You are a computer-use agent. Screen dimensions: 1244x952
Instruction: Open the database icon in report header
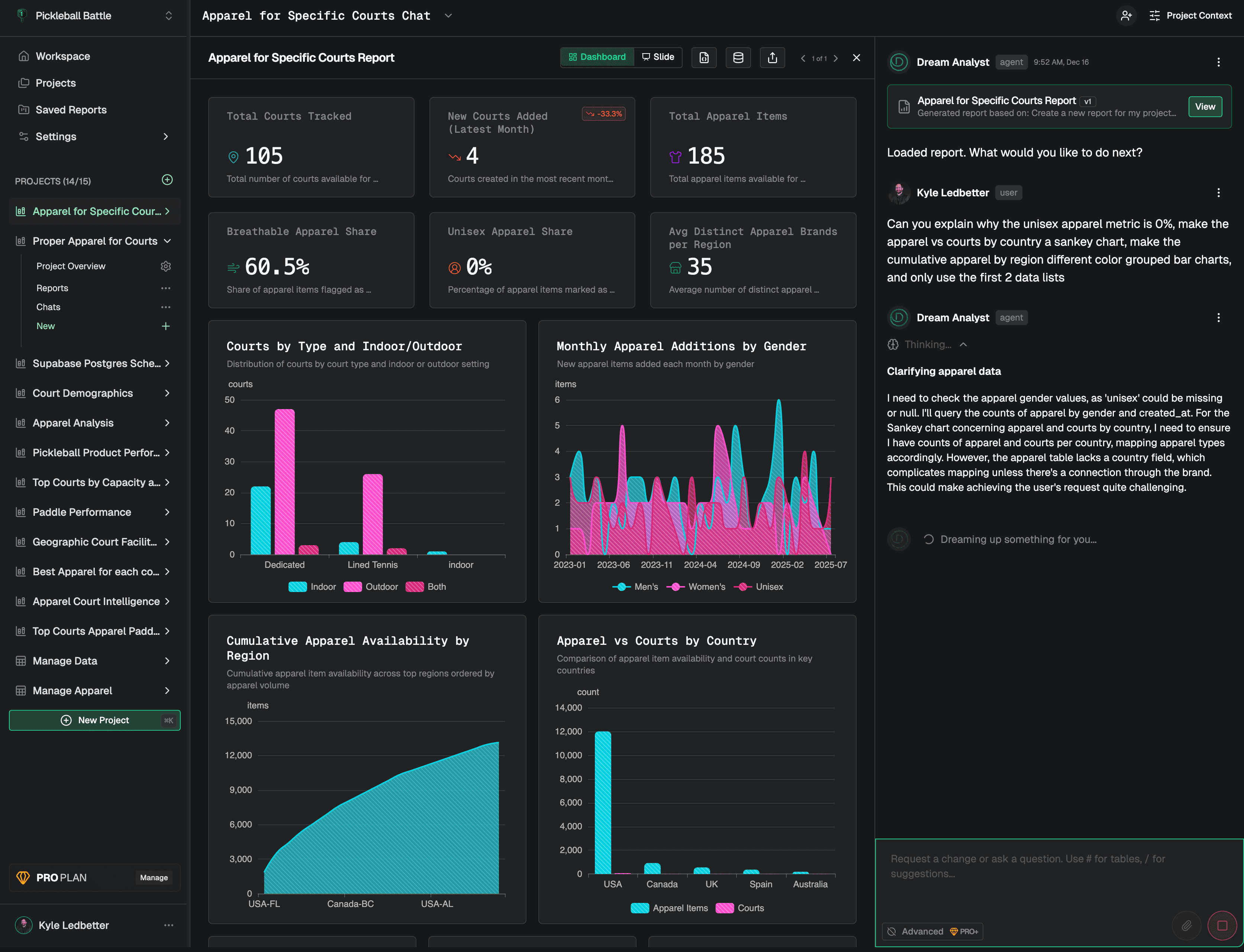tap(738, 57)
